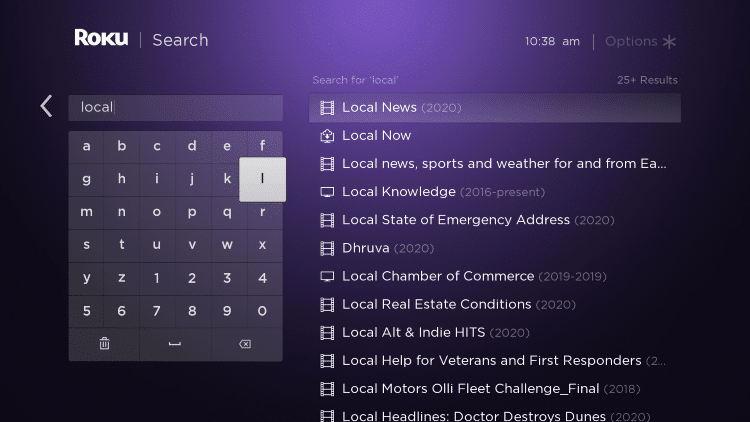Tap the letter a key

(x=86, y=146)
